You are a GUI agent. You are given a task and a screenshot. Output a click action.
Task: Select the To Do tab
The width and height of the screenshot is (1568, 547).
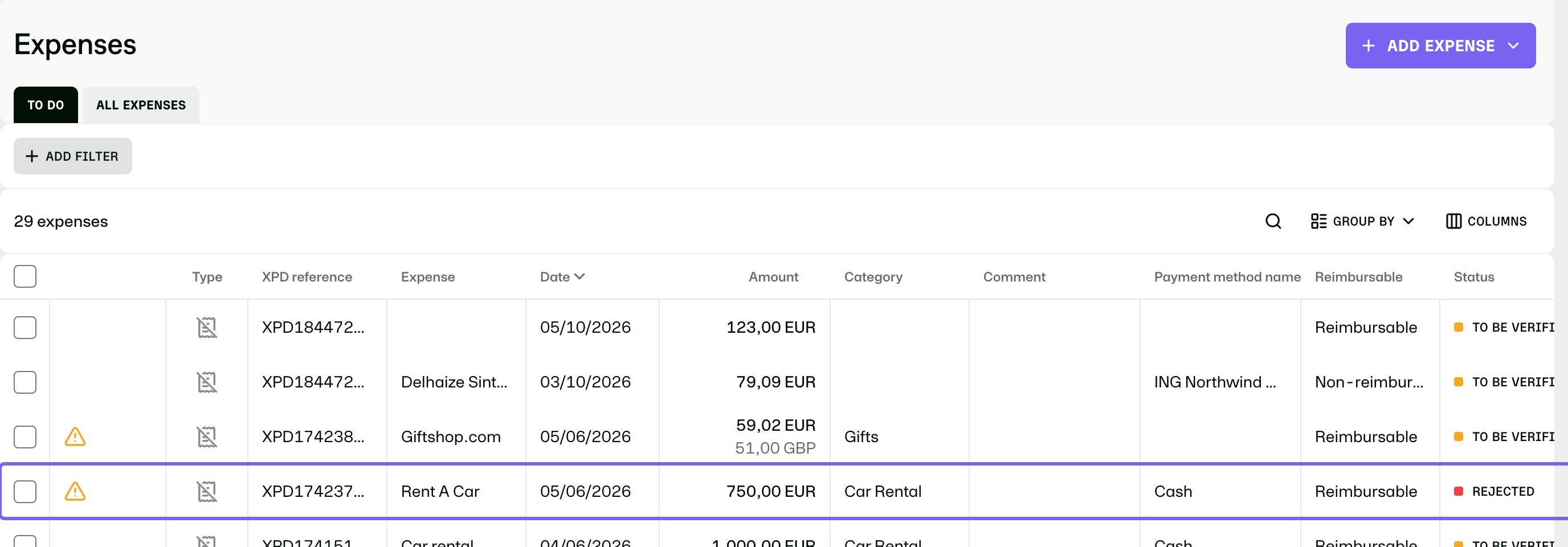tap(46, 105)
